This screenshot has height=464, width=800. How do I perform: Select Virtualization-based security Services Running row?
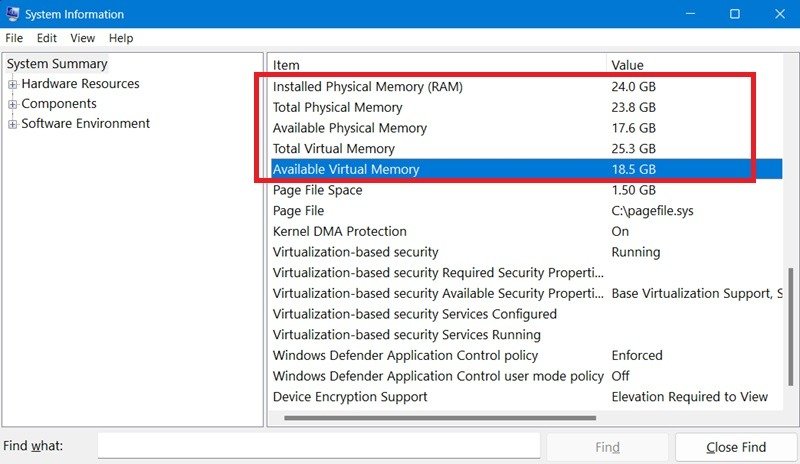coord(526,335)
